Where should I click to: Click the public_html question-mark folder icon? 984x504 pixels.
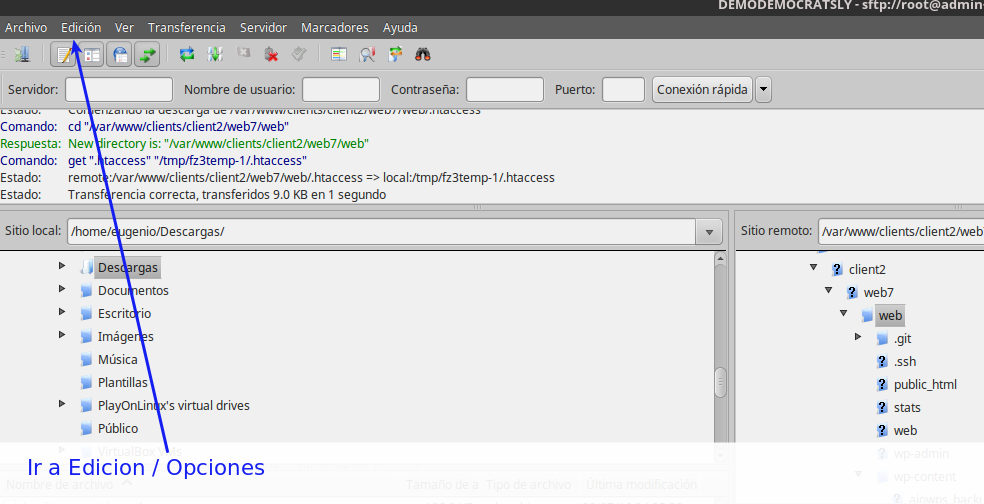pos(882,385)
